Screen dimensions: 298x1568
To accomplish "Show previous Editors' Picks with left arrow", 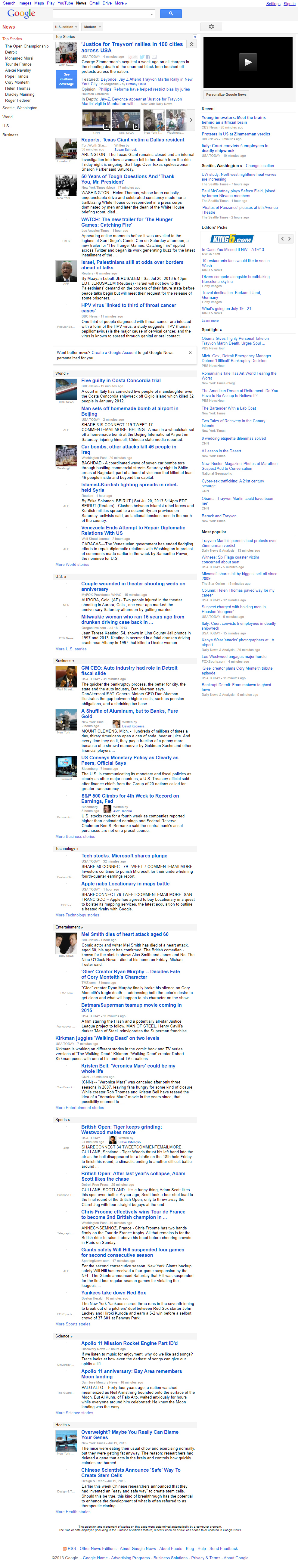I will tap(282, 239).
